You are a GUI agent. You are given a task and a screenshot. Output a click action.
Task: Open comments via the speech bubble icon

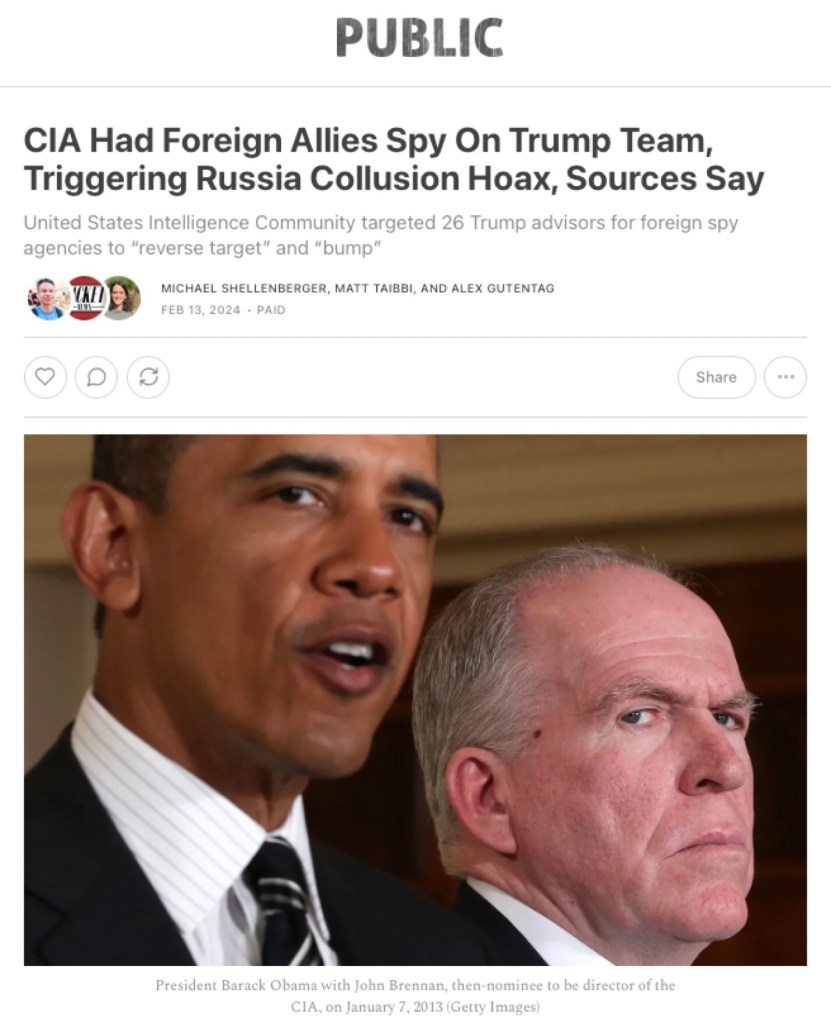point(97,377)
